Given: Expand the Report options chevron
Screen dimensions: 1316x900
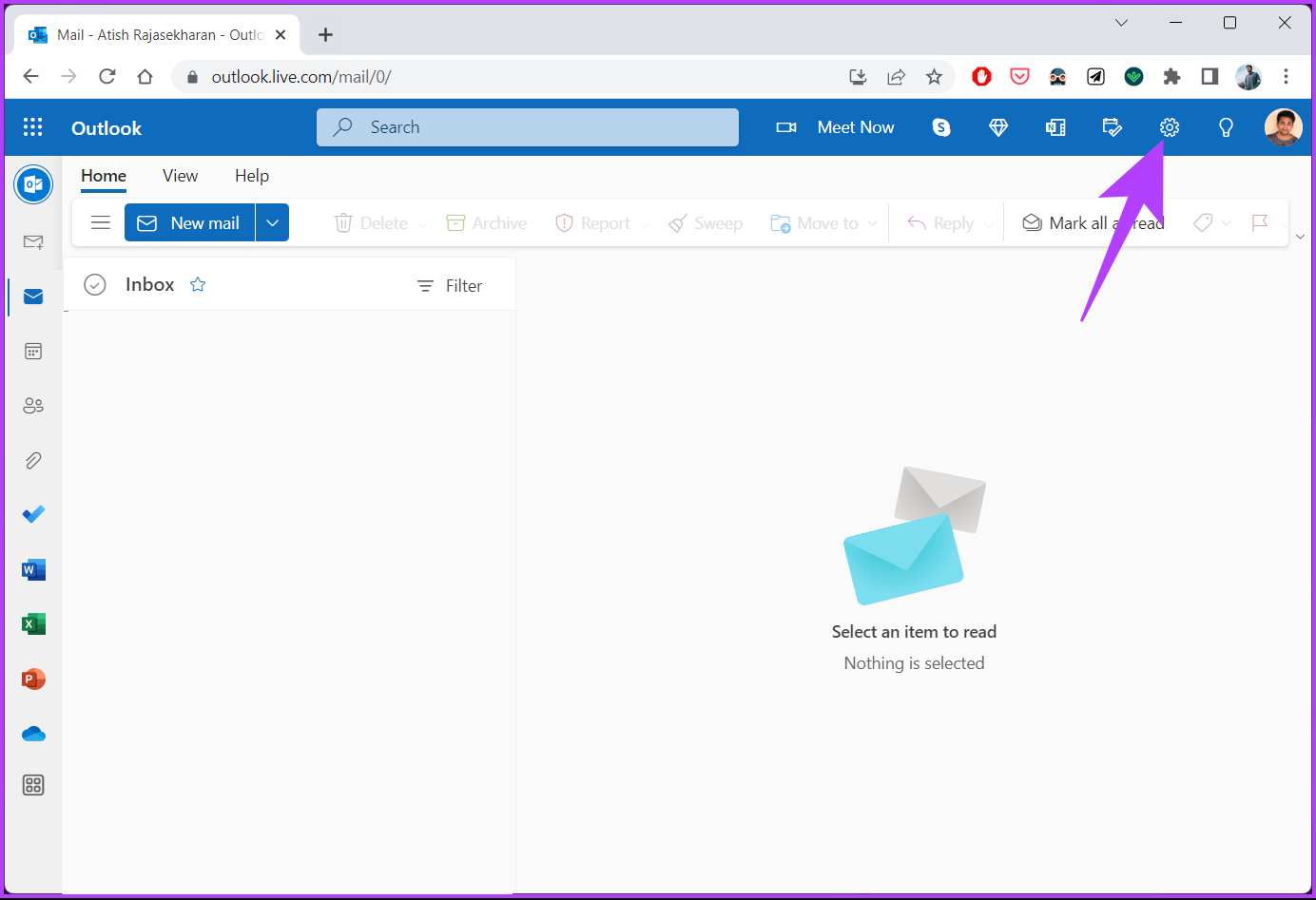Looking at the screenshot, I should (x=645, y=223).
